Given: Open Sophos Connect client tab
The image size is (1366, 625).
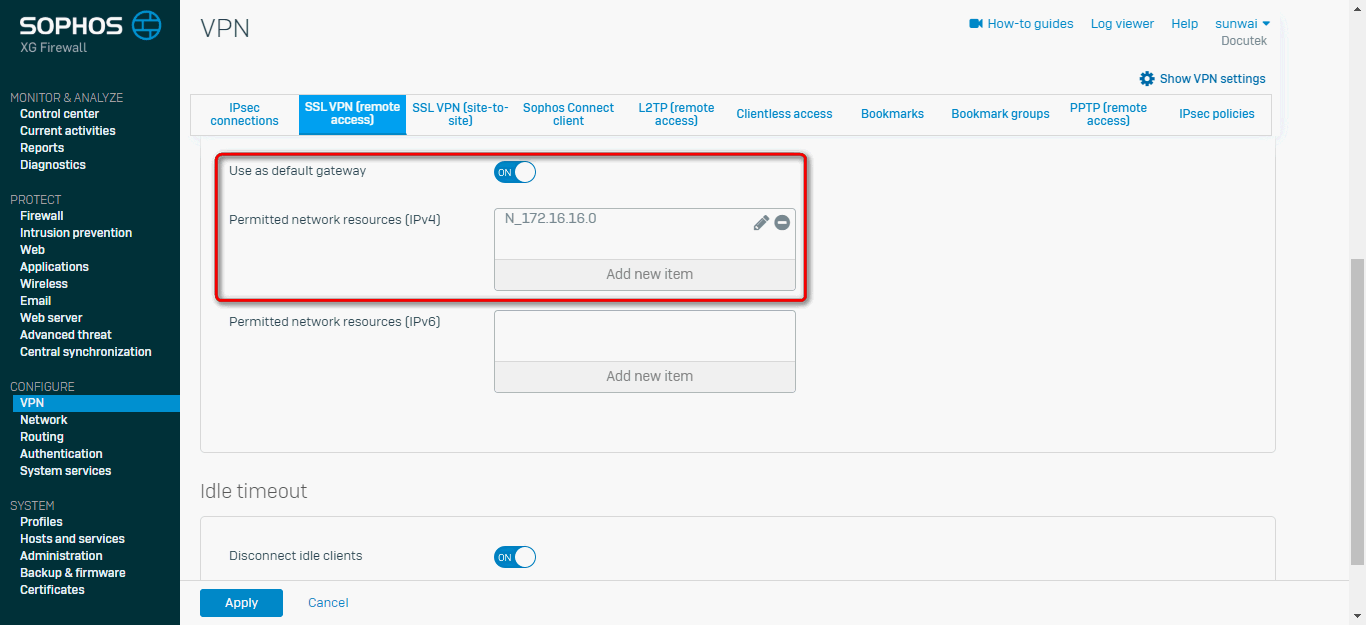Looking at the screenshot, I should (x=568, y=114).
